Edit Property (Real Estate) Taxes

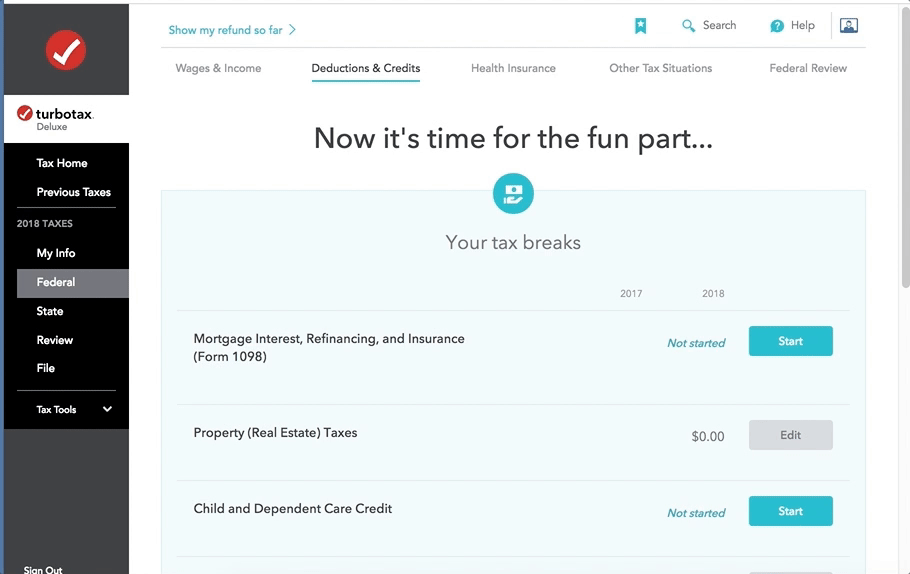(x=790, y=435)
